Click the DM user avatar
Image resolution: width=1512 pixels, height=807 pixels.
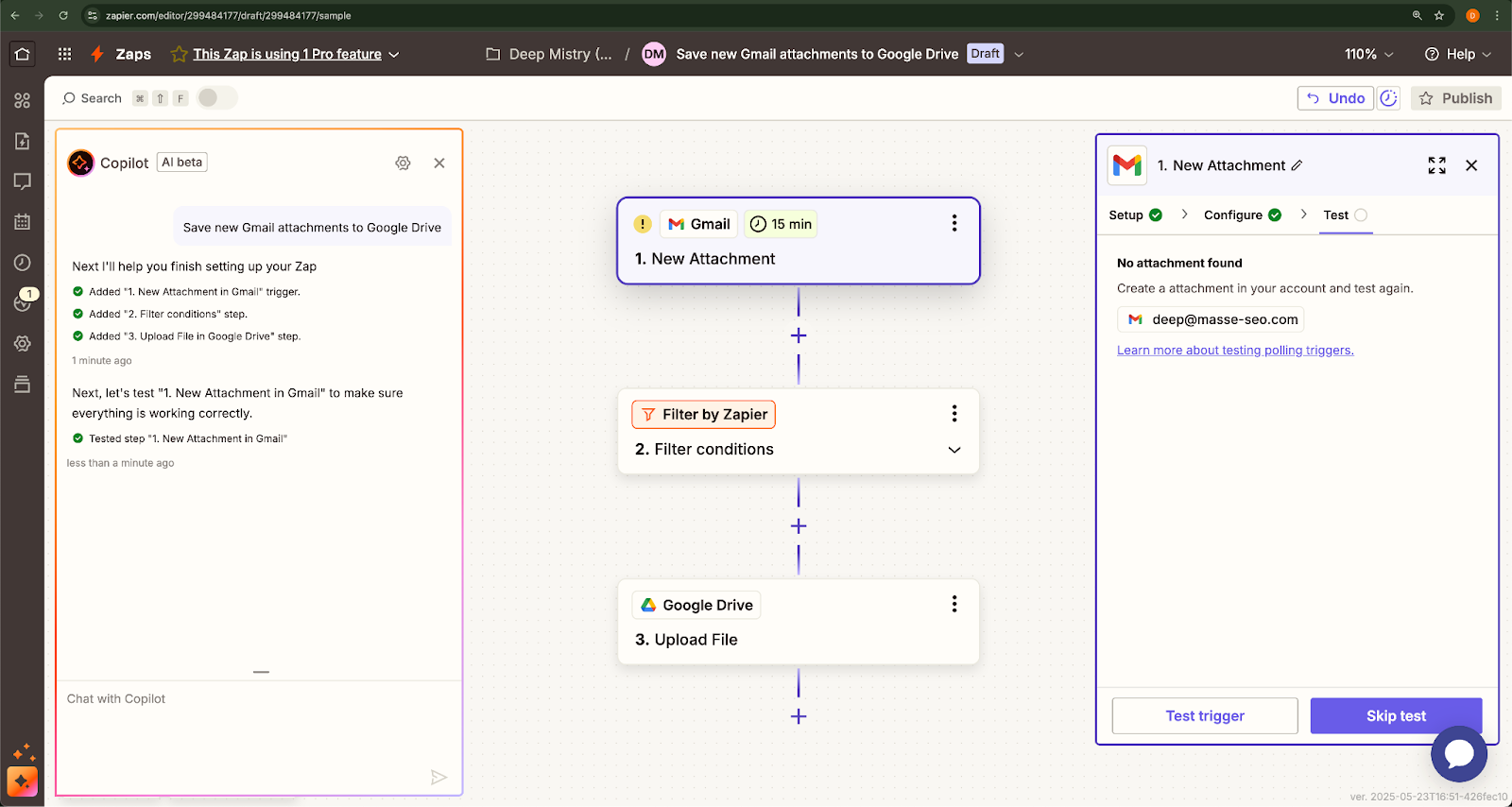pyautogui.click(x=654, y=54)
